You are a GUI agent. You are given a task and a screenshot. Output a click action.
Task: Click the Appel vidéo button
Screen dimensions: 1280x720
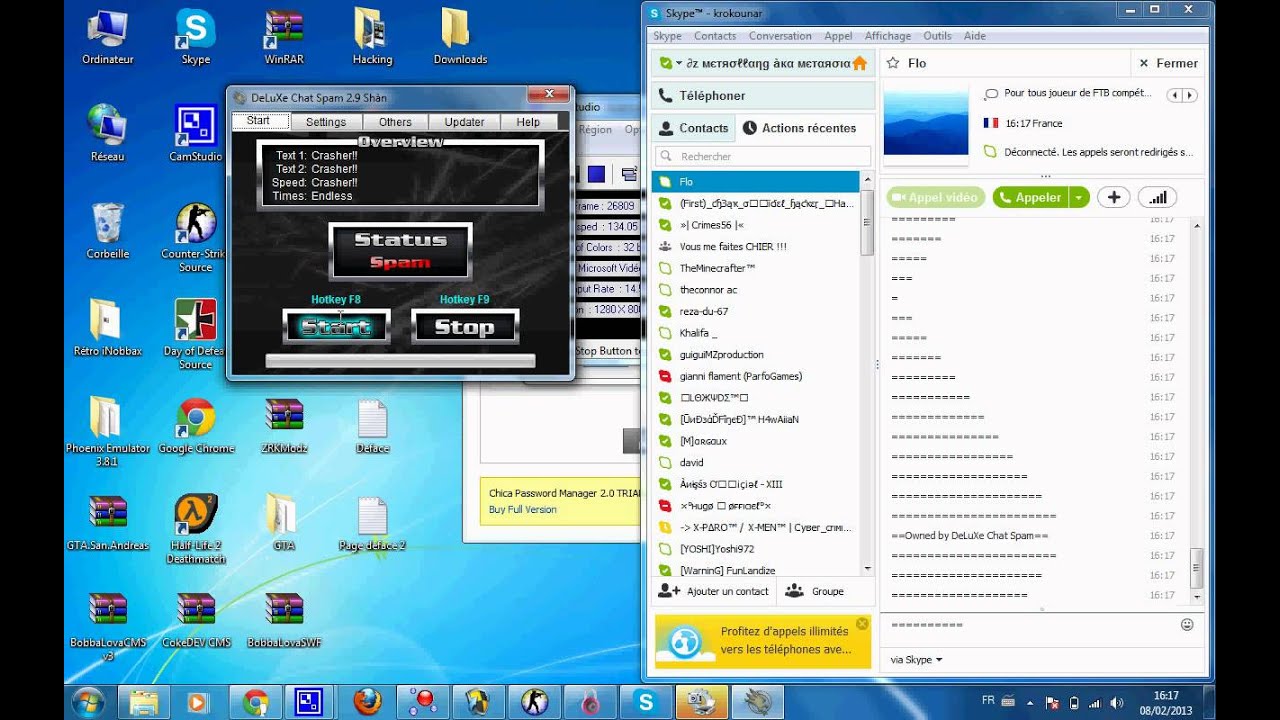935,197
